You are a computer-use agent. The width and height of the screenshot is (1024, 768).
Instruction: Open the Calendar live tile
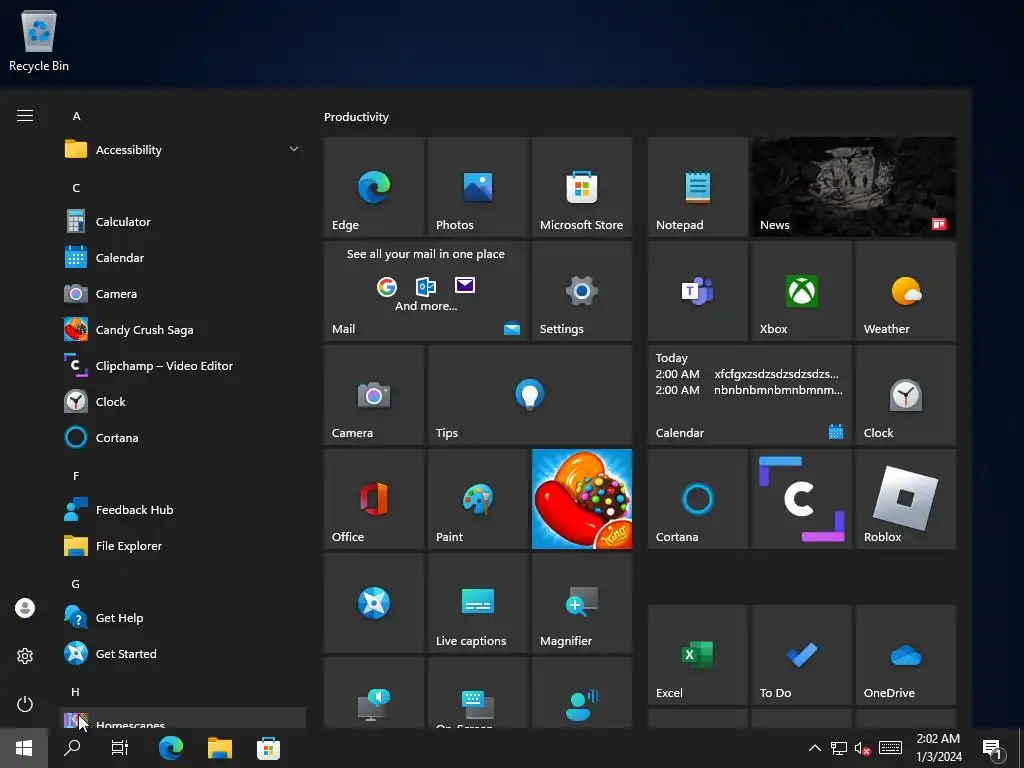(750, 395)
